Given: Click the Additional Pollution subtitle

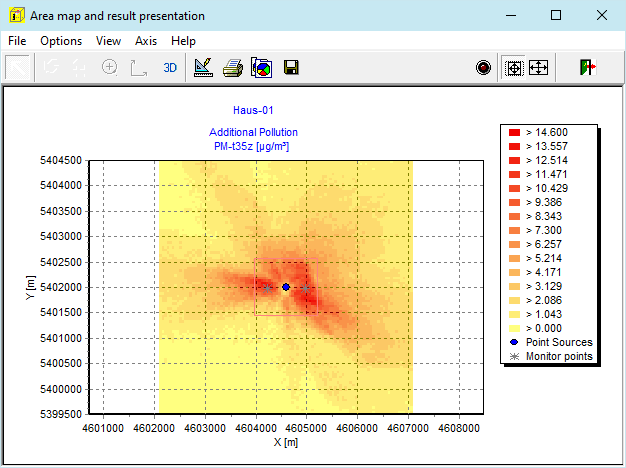Looking at the screenshot, I should [x=253, y=132].
